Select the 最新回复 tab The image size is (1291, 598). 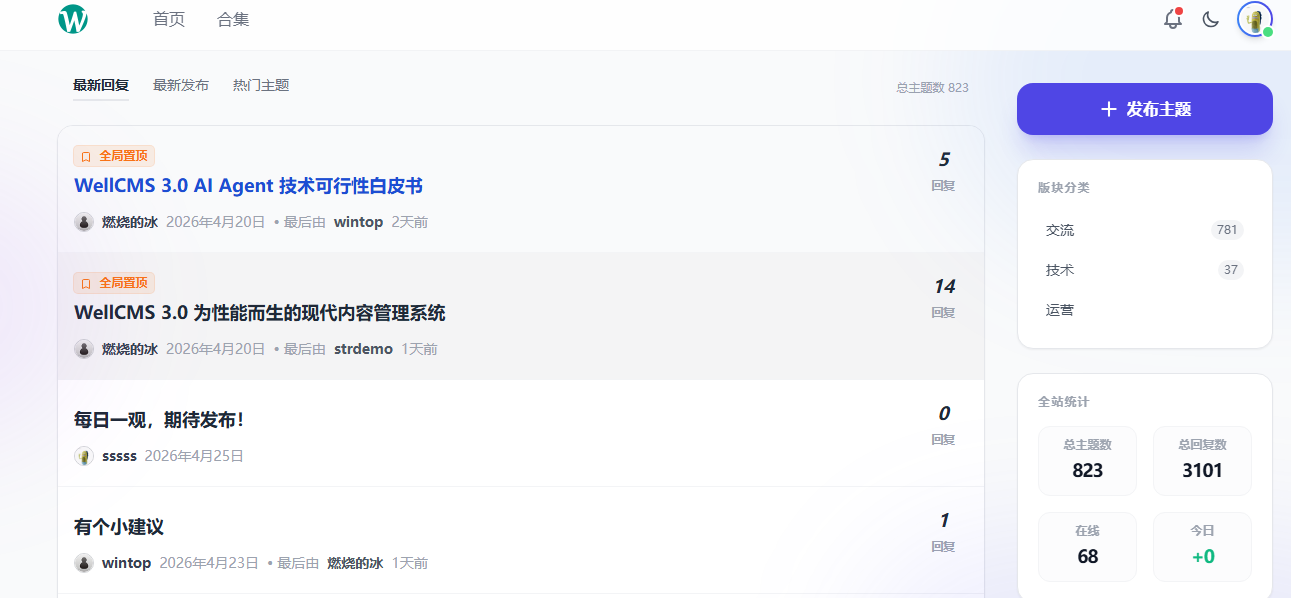101,85
